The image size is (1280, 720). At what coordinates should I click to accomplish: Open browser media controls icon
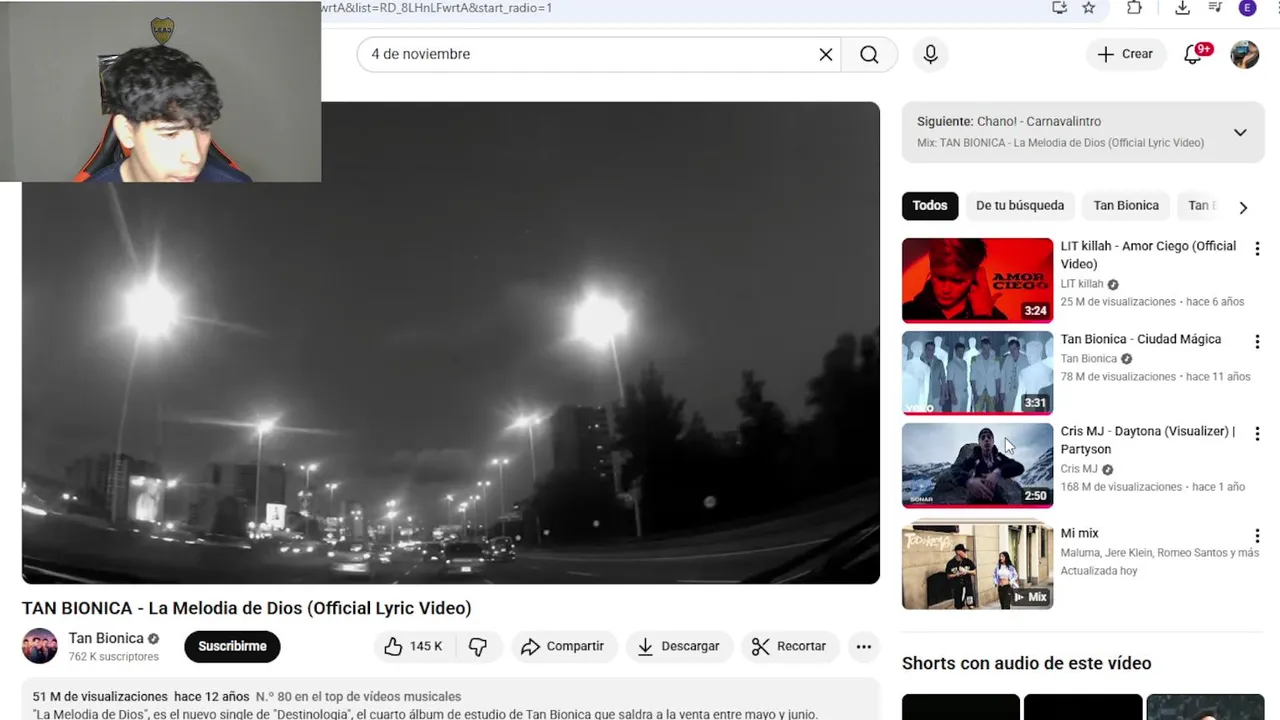click(x=1215, y=8)
